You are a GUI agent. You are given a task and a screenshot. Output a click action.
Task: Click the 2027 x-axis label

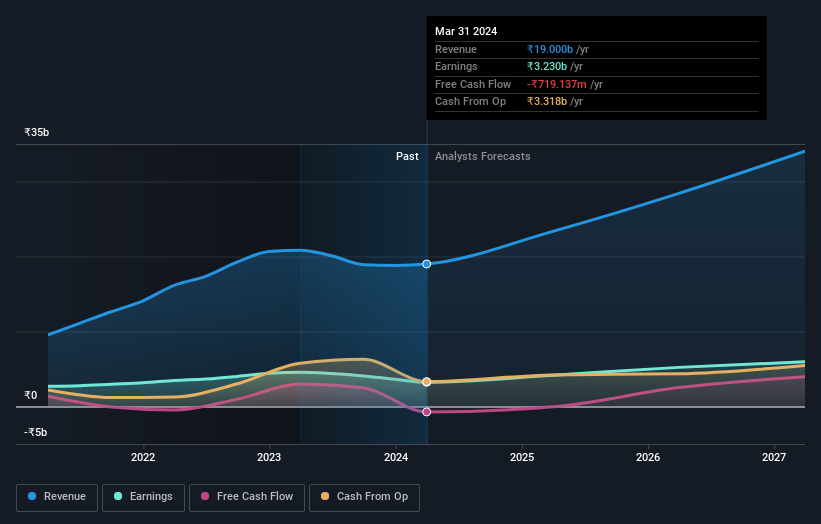(x=774, y=457)
